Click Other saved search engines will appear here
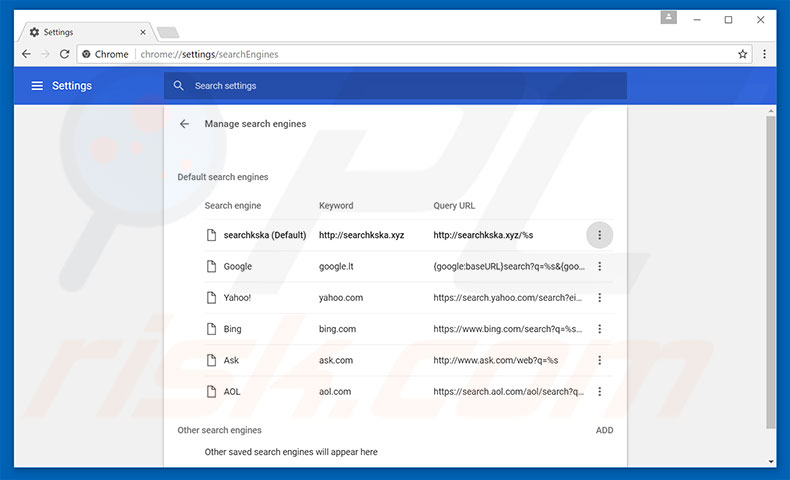The image size is (790, 480). point(291,452)
